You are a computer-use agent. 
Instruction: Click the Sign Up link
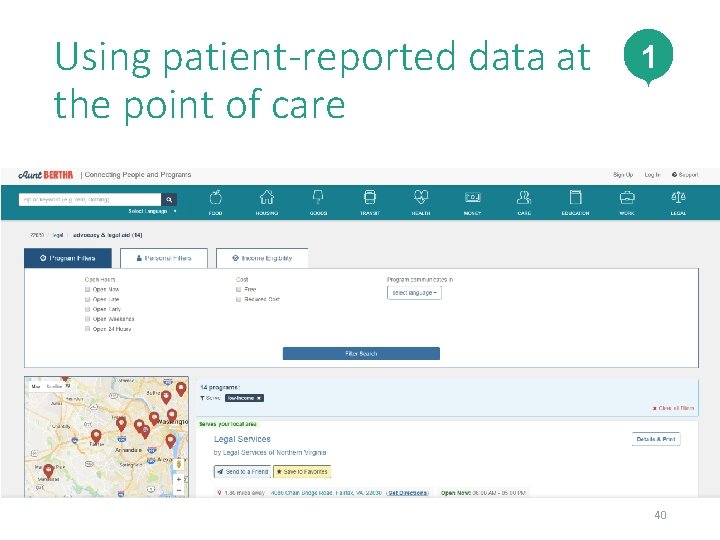623,174
